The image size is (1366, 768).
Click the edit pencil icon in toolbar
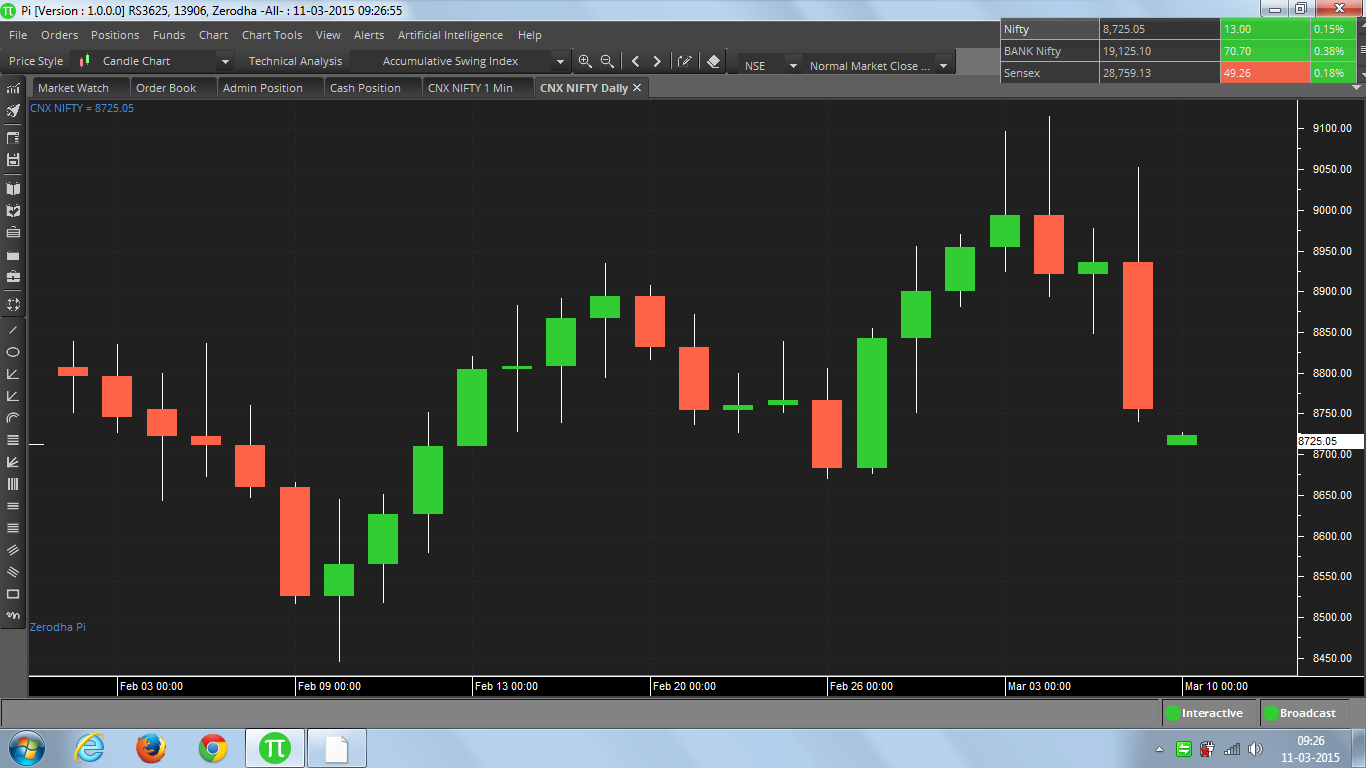685,61
